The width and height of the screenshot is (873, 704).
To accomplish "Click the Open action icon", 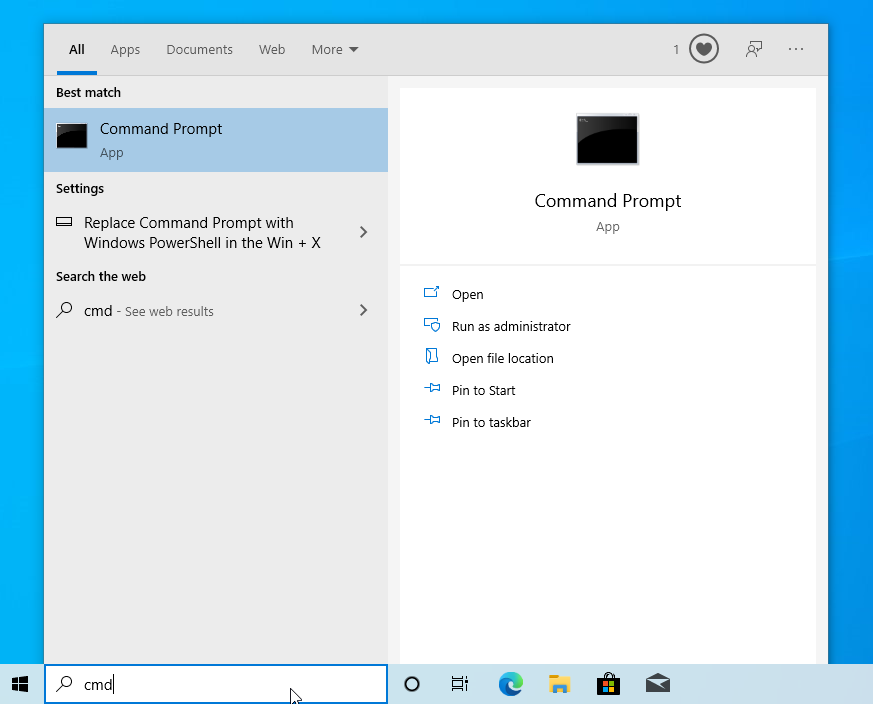I will point(431,293).
